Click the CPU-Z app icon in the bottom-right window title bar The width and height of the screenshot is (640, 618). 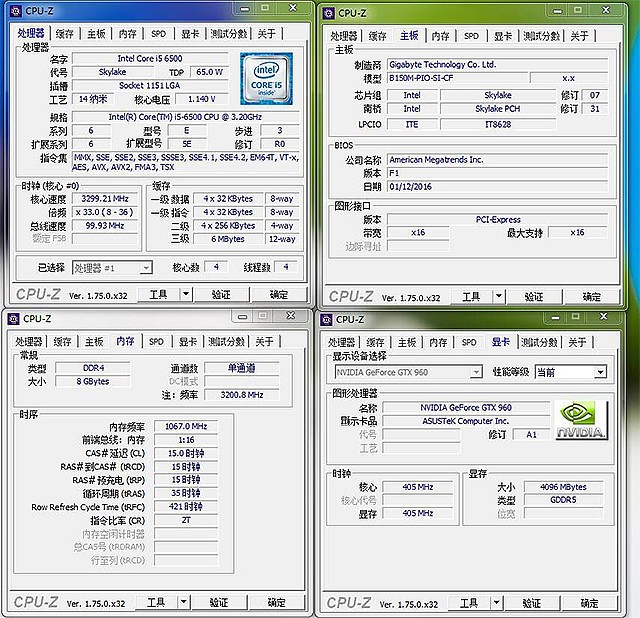326,320
